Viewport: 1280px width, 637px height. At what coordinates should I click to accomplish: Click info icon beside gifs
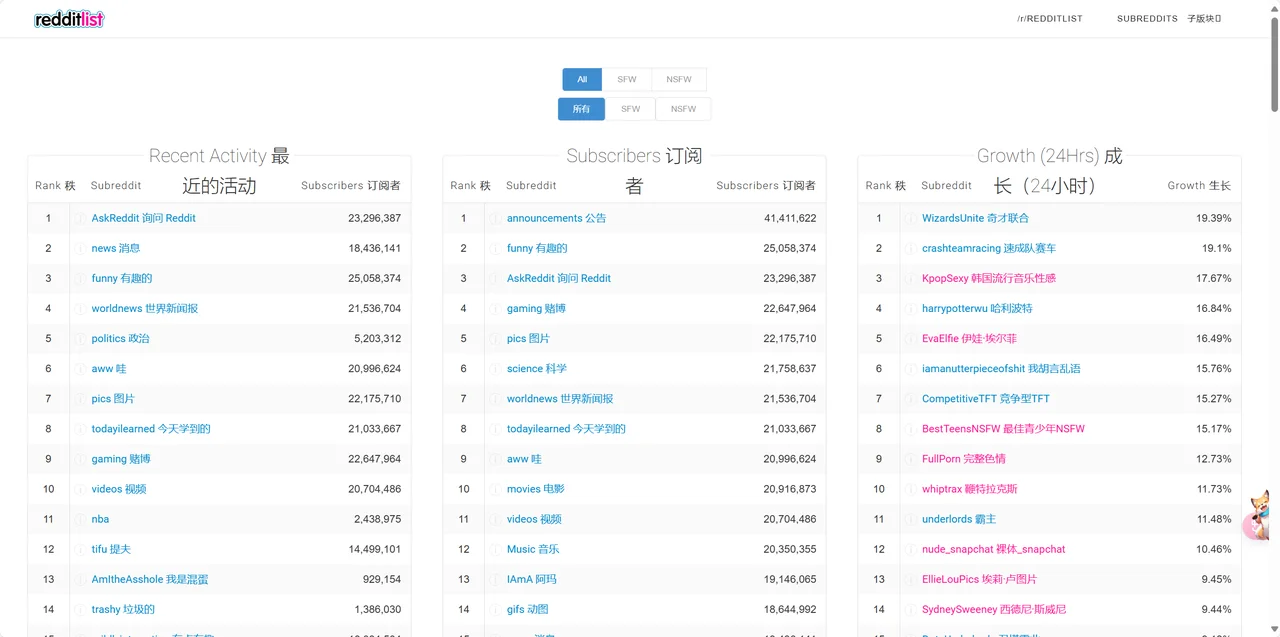[495, 609]
